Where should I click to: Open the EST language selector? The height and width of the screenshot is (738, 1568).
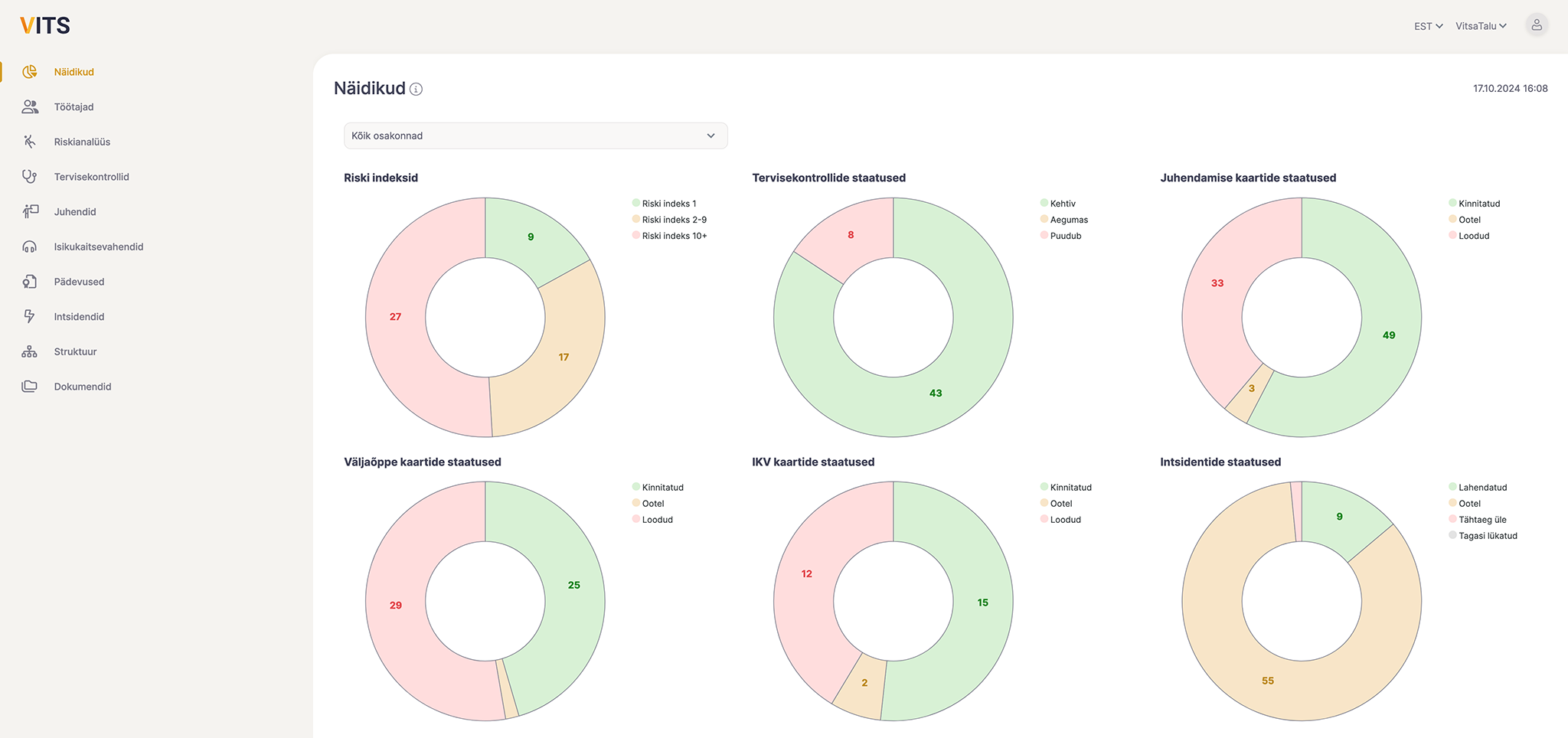1428,26
